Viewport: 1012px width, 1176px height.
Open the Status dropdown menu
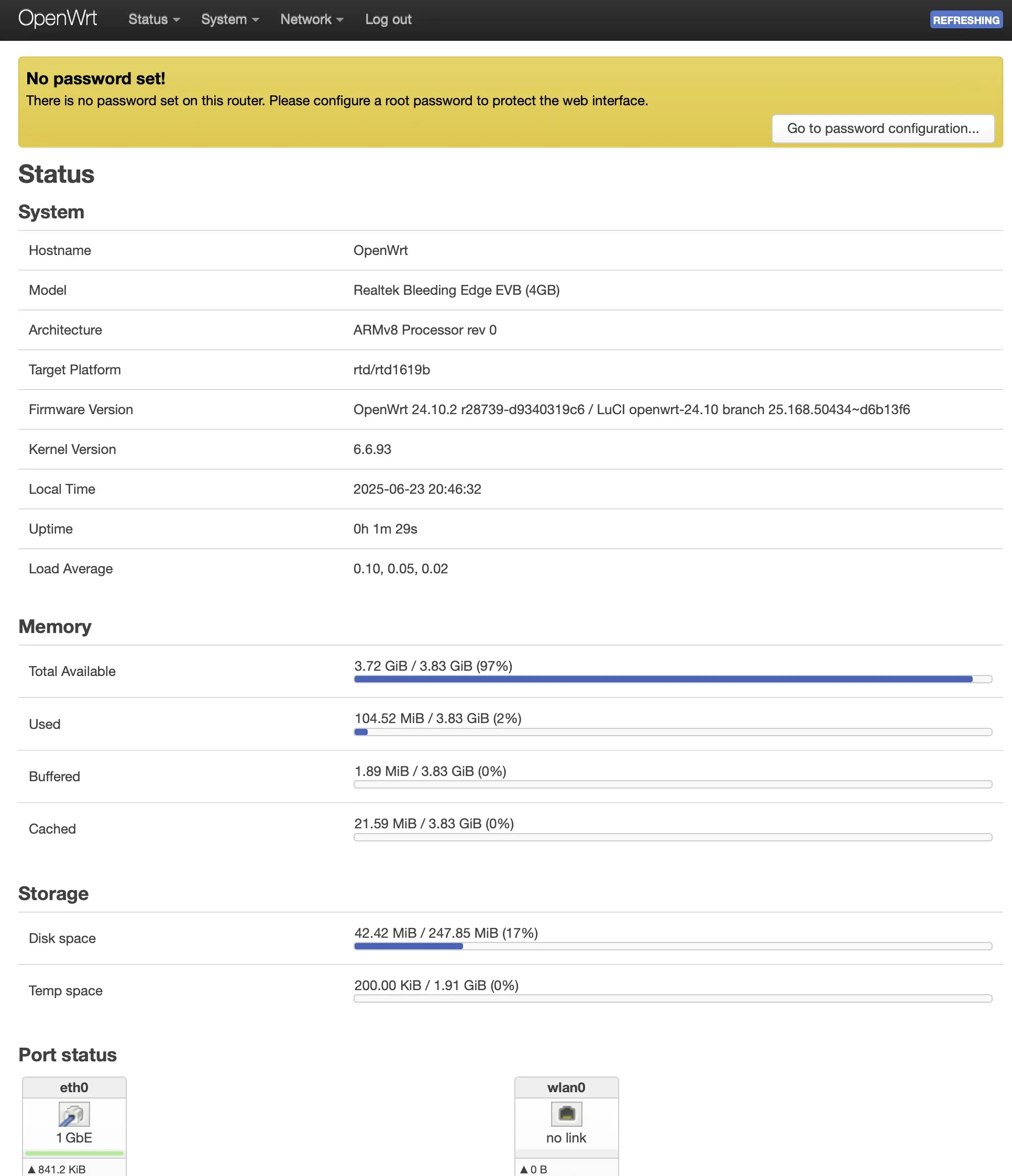click(154, 19)
